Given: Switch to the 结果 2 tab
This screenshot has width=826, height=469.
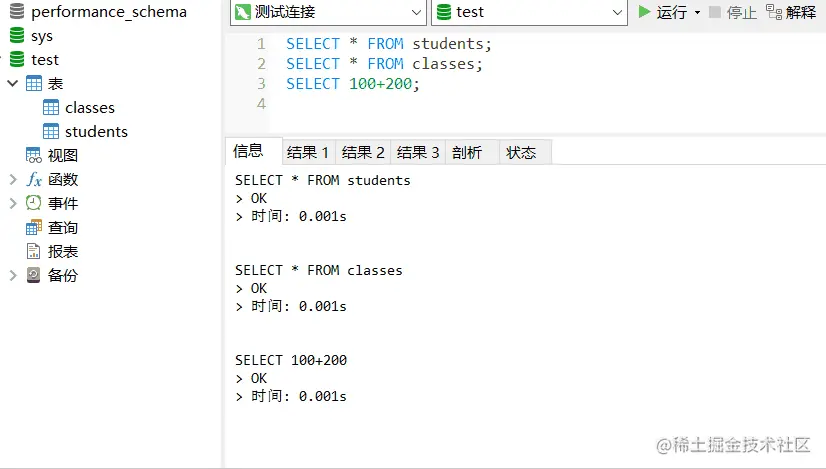Looking at the screenshot, I should [363, 152].
